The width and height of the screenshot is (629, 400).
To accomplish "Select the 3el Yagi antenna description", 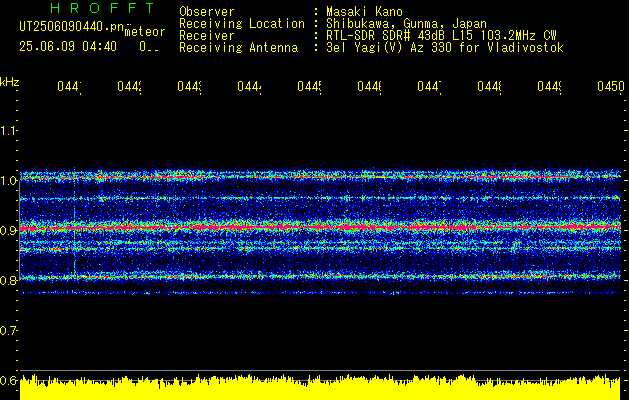I will click(445, 48).
